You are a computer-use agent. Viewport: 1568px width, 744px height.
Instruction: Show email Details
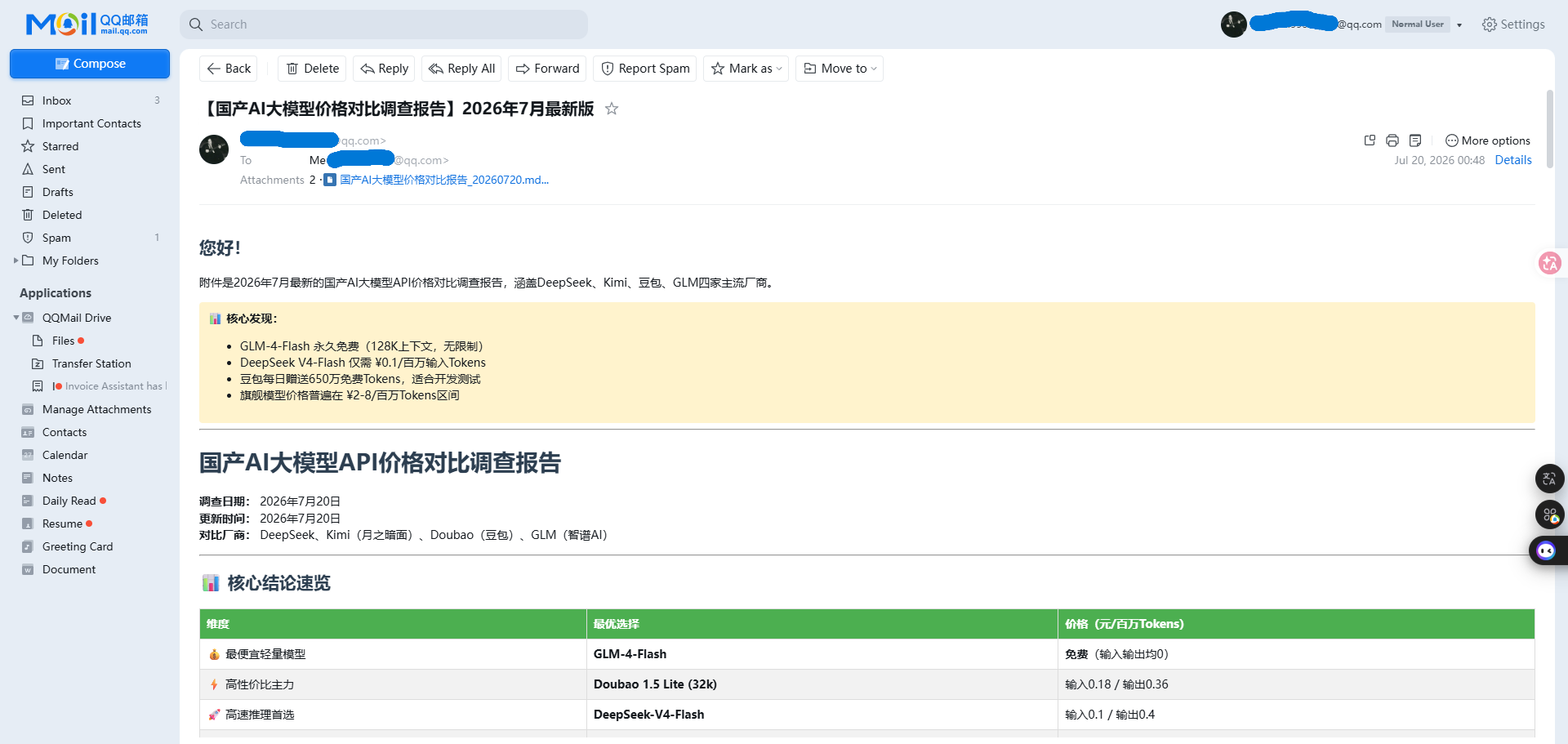pyautogui.click(x=1513, y=160)
